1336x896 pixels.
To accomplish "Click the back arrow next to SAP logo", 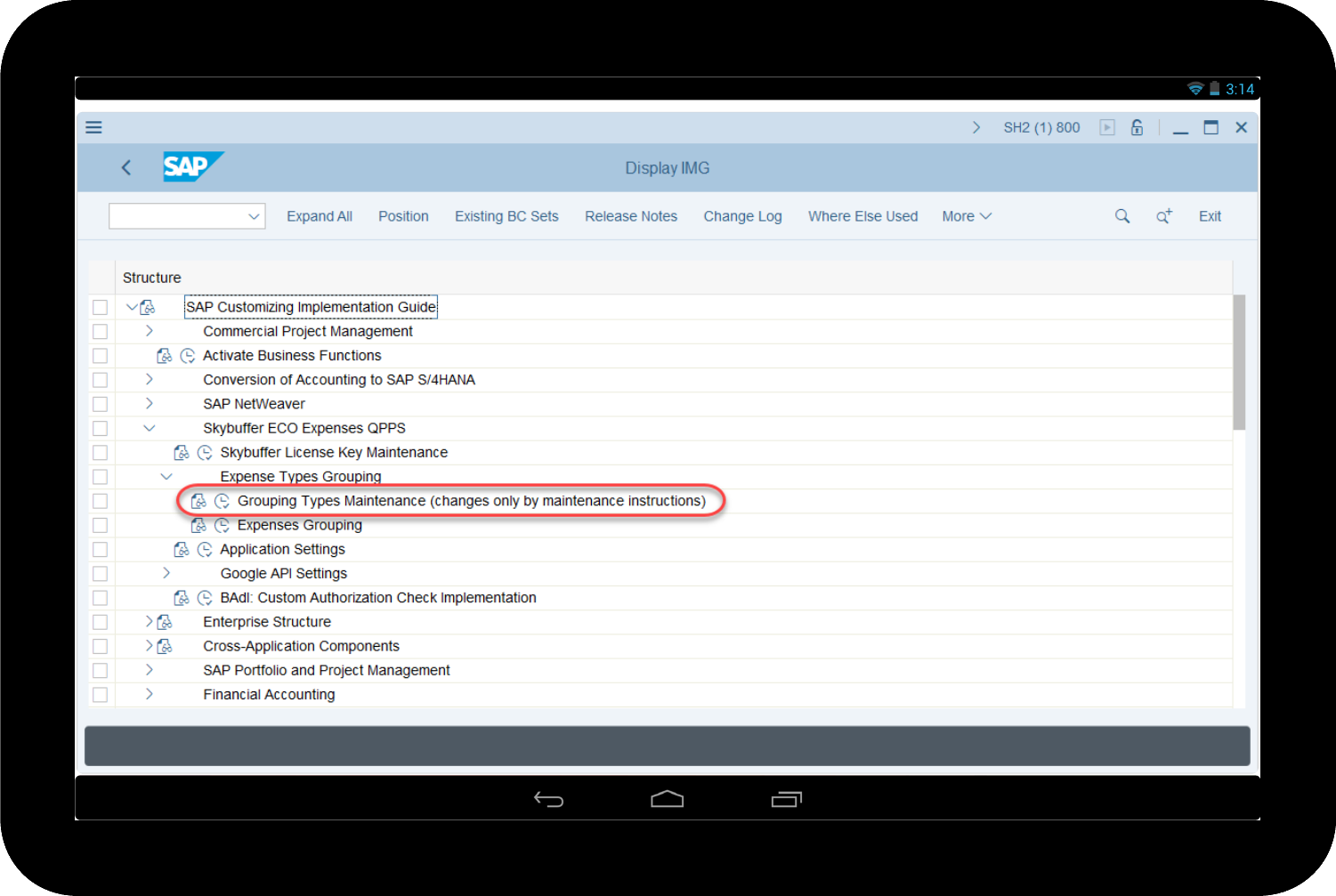I will point(126,167).
